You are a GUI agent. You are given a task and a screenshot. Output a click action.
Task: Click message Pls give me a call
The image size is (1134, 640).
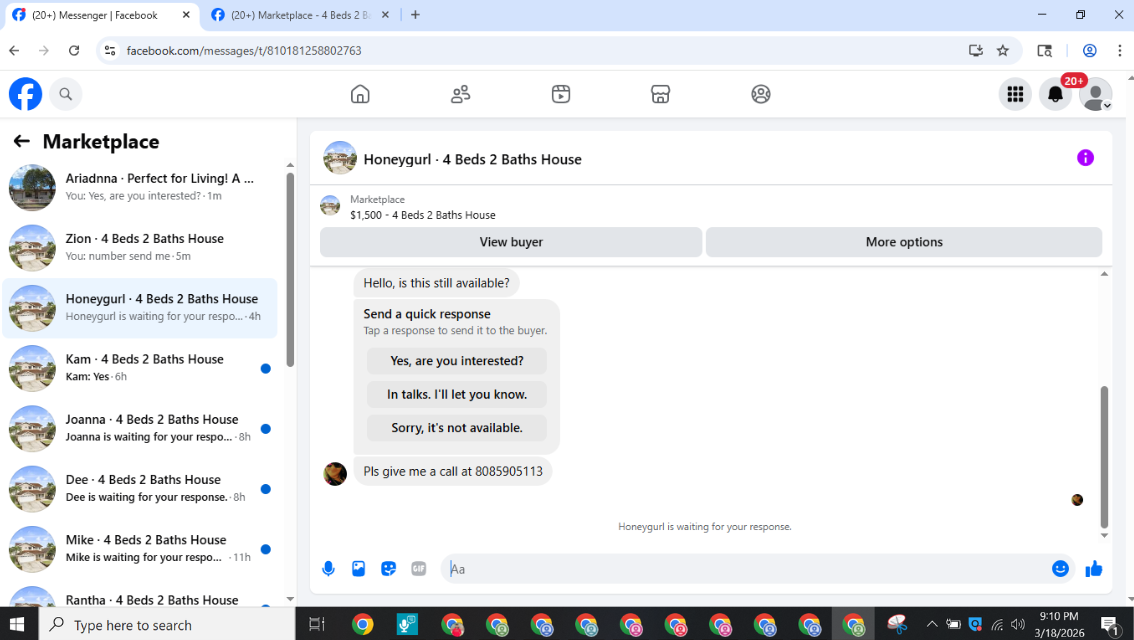pos(453,472)
